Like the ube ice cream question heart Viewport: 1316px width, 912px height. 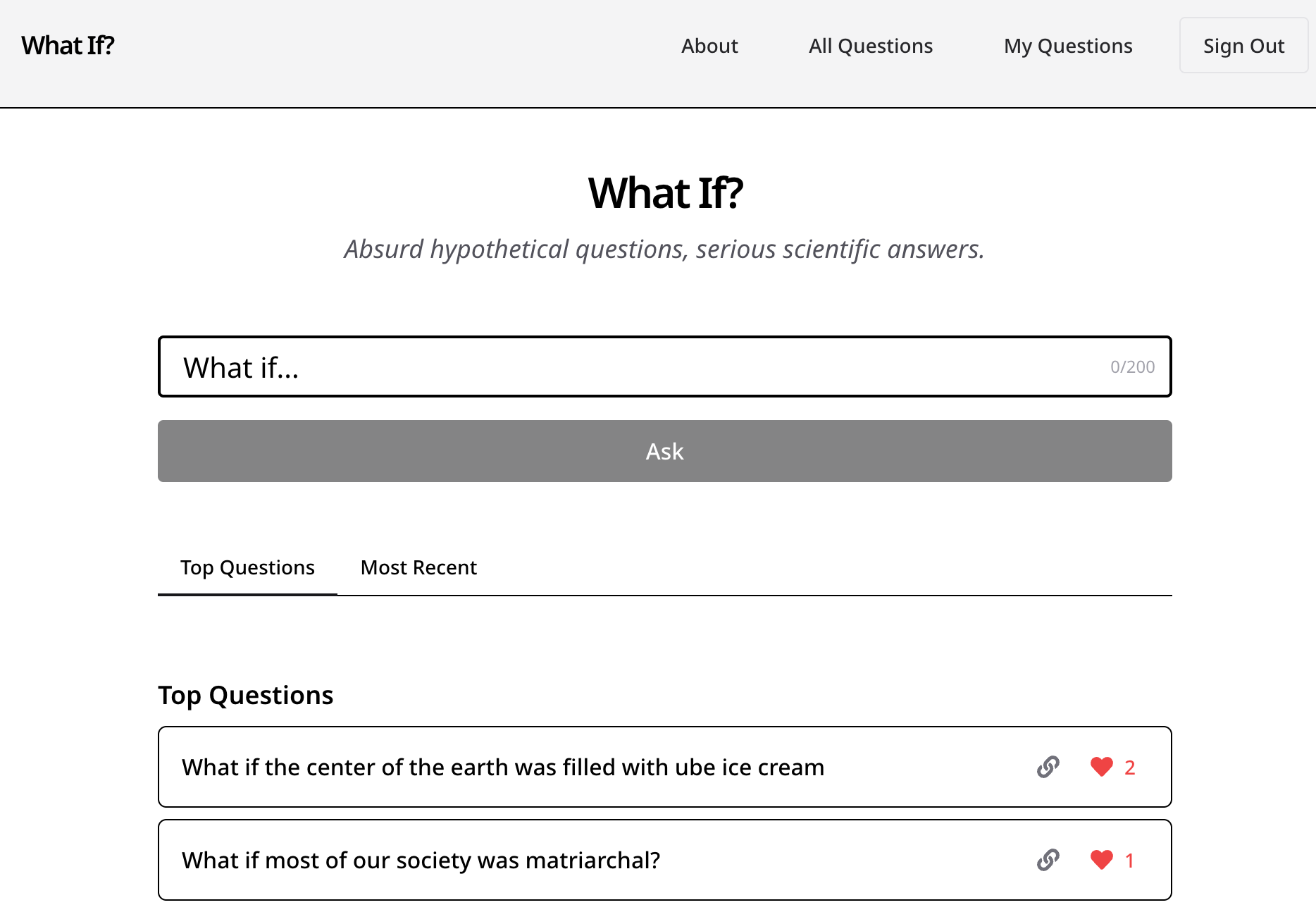coord(1101,767)
